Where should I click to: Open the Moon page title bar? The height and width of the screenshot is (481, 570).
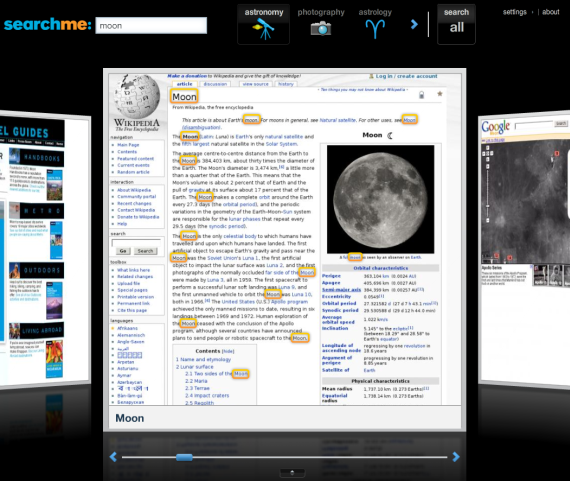(284, 418)
